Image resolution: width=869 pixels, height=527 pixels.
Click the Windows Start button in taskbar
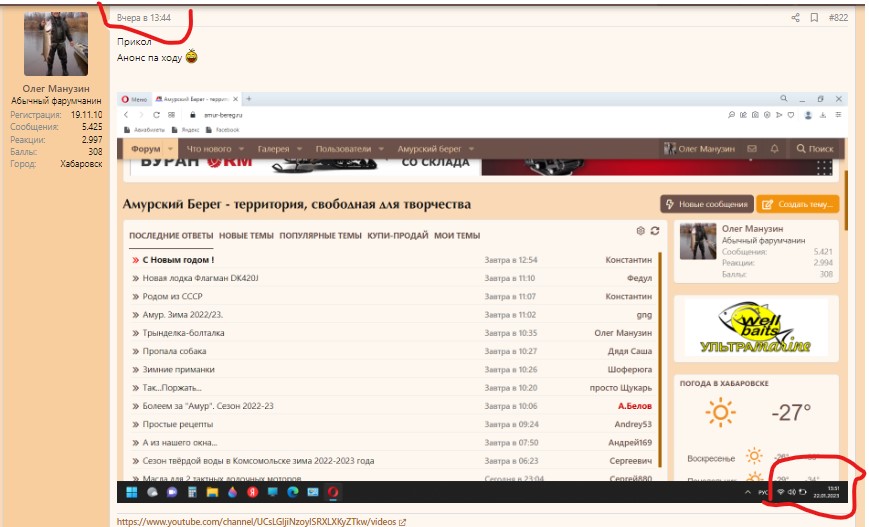130,492
